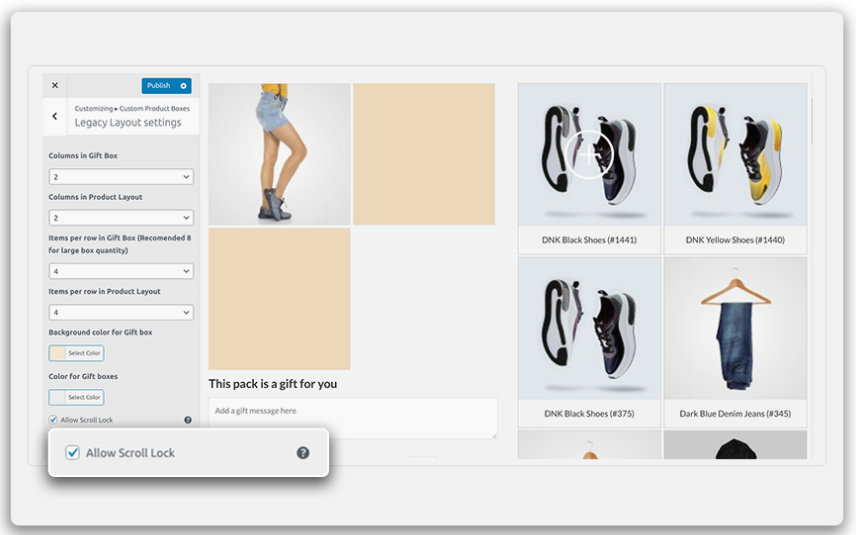Click the 'Background color for Gift box' label
Image resolution: width=856 pixels, height=535 pixels.
(100, 332)
